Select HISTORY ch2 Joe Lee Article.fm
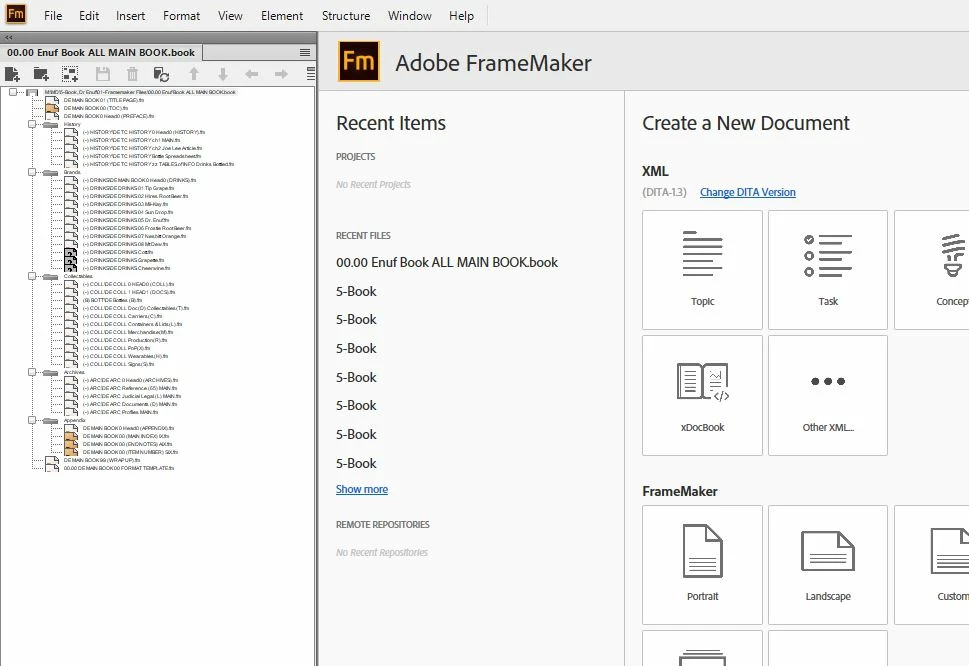 tap(142, 148)
